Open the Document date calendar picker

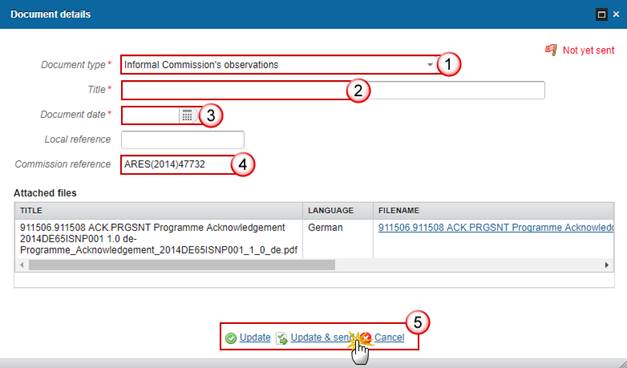pos(187,115)
